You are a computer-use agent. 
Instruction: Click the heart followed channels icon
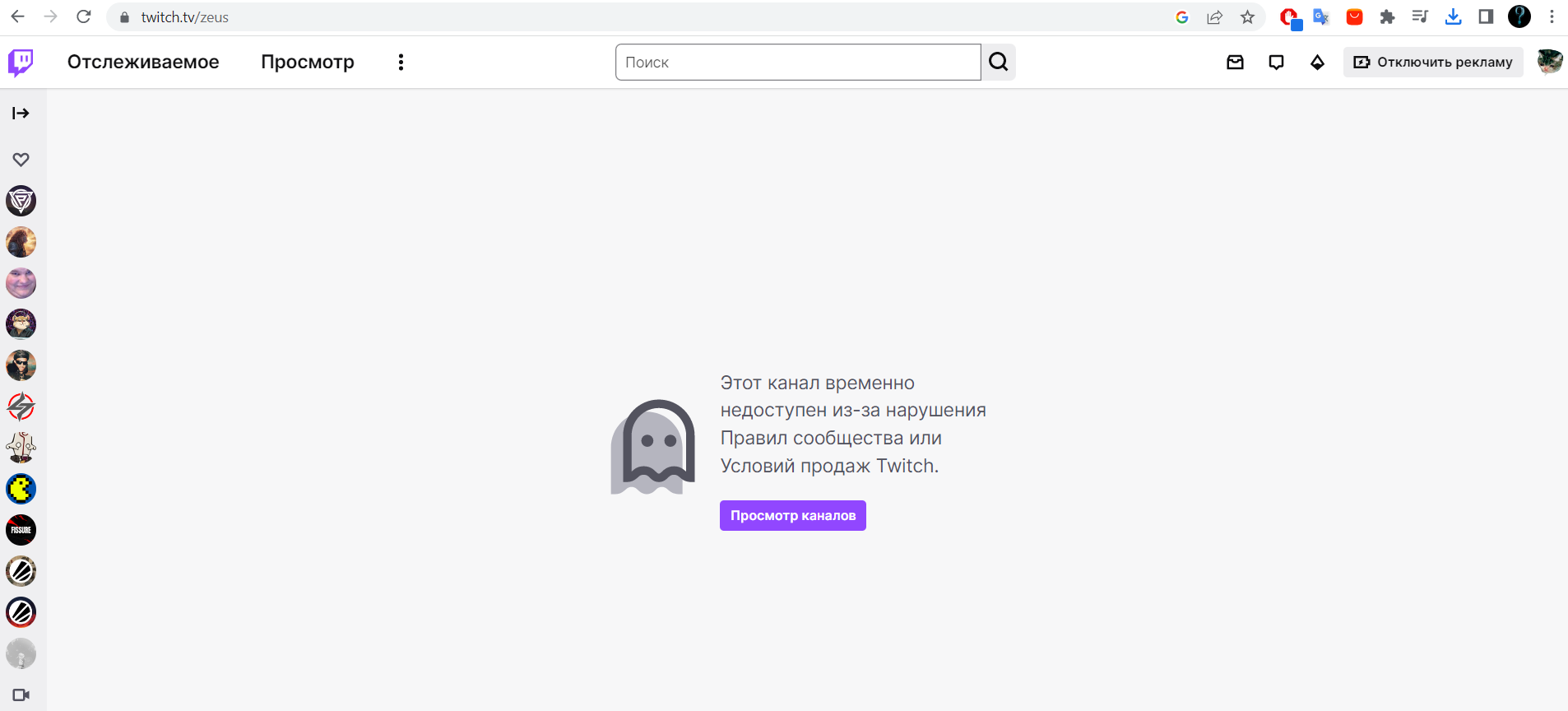[x=21, y=160]
